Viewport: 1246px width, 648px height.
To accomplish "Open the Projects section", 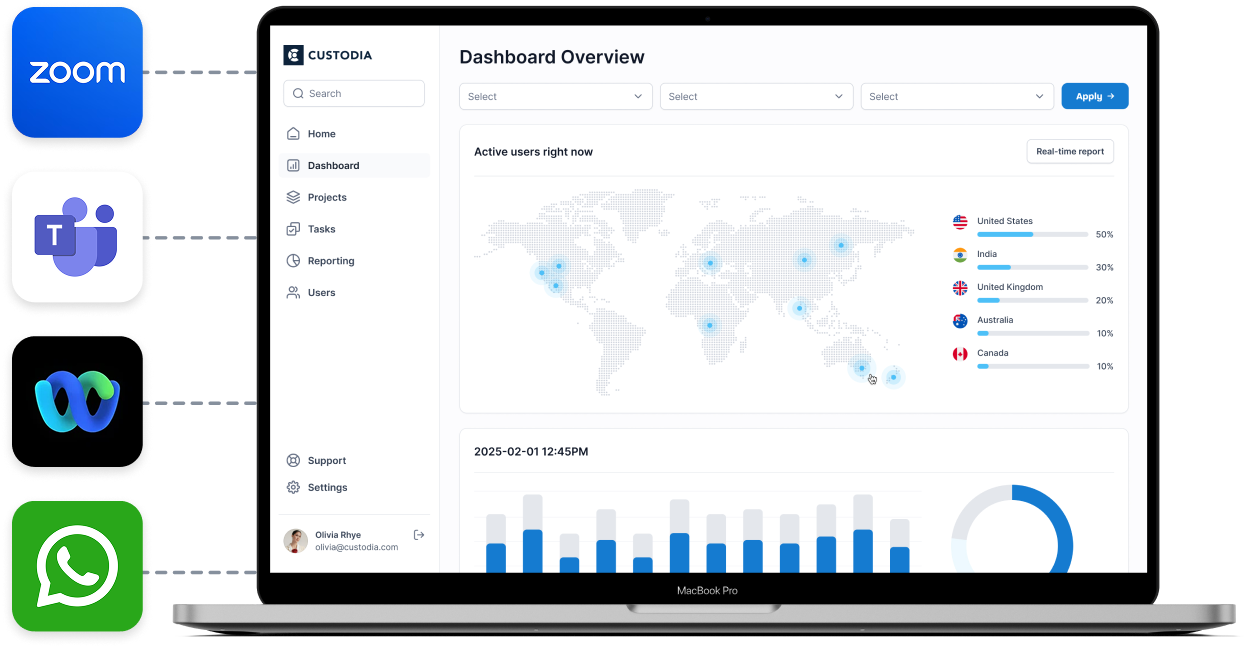I will [354, 197].
